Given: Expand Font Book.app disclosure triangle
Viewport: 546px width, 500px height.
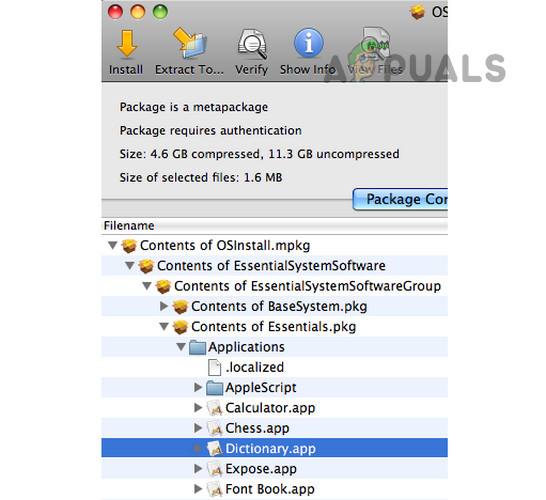Looking at the screenshot, I should (x=198, y=489).
